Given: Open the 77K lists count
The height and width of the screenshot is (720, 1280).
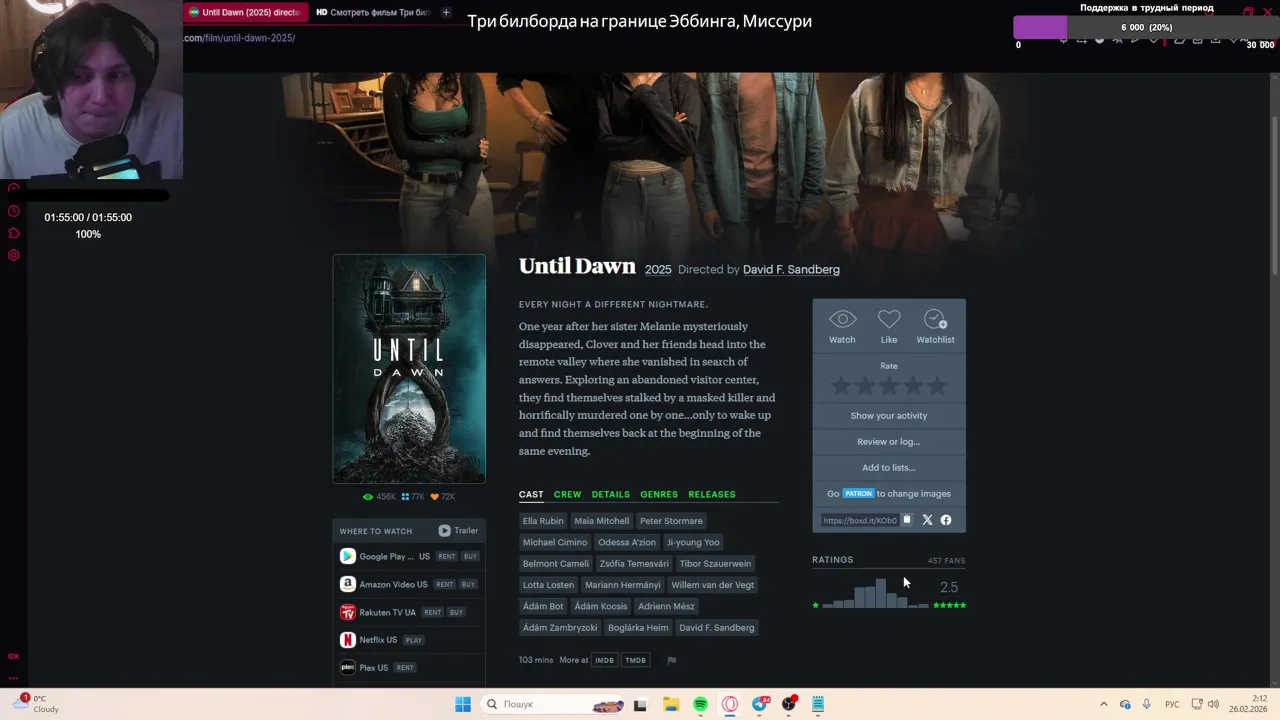Looking at the screenshot, I should pos(413,497).
